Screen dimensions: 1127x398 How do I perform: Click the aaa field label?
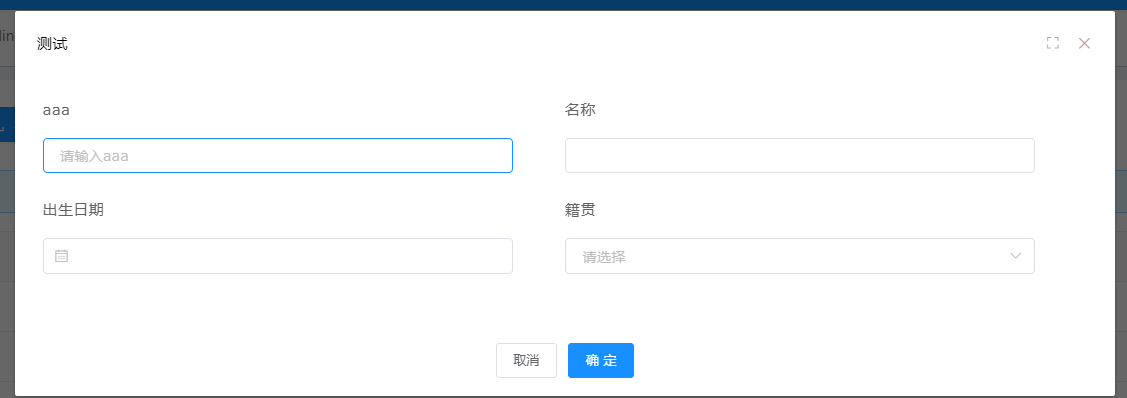56,110
